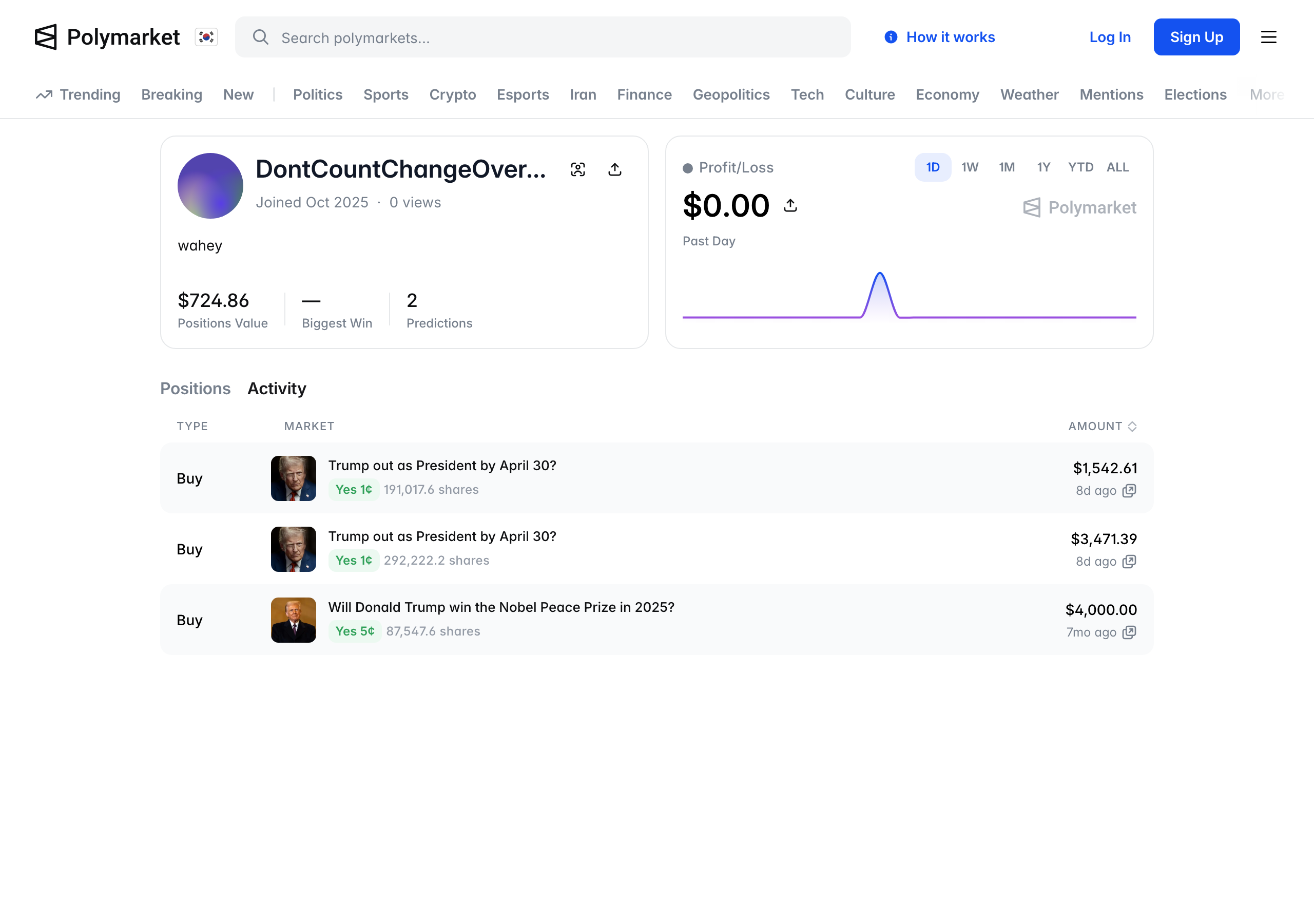Open external link icon for $1,542.61 trade

tap(1129, 491)
